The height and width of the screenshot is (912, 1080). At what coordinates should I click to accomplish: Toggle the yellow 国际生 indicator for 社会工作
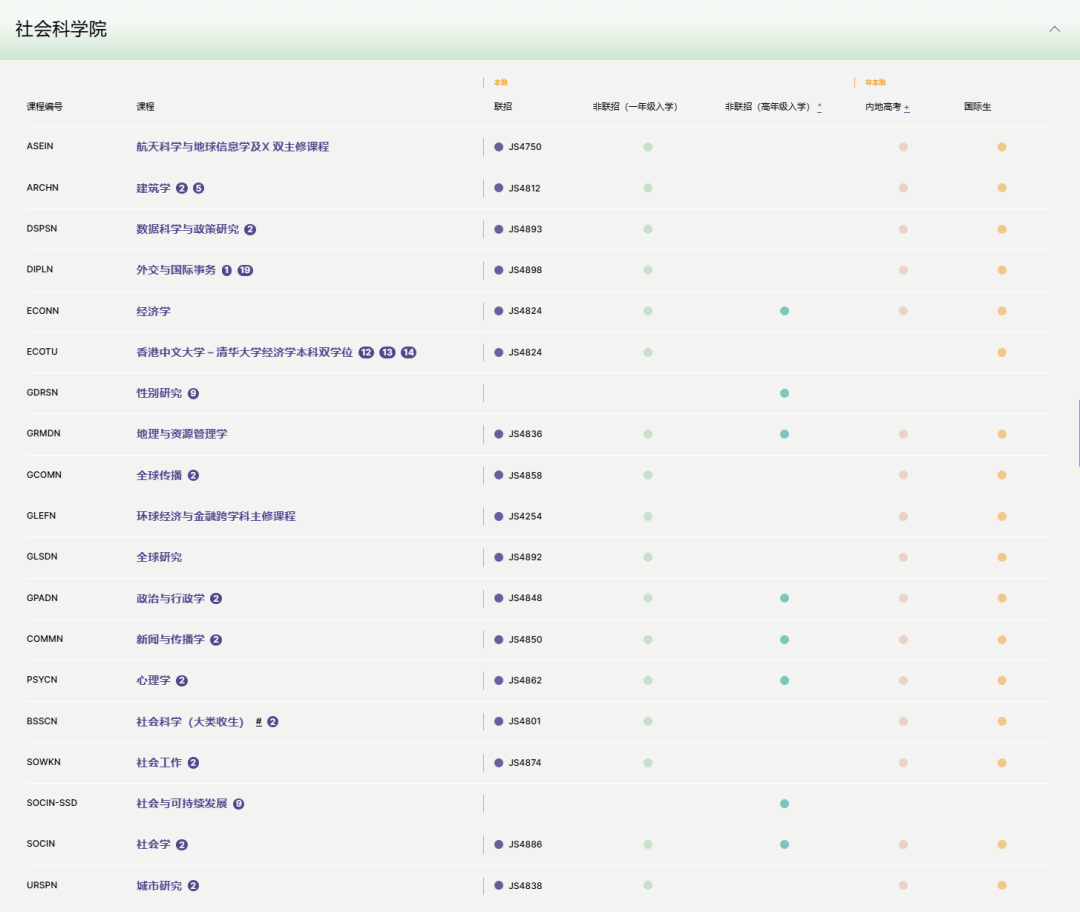pos(1001,761)
